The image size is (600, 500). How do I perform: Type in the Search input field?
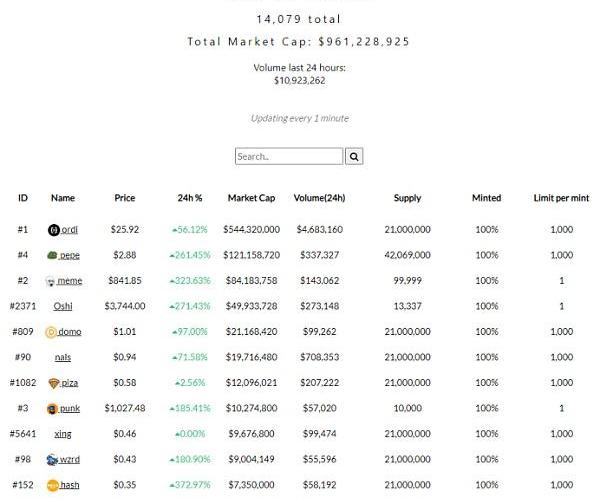coord(288,157)
